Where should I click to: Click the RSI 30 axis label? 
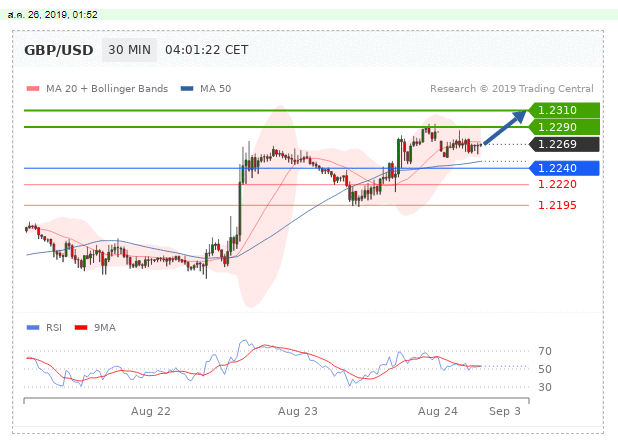click(x=545, y=387)
